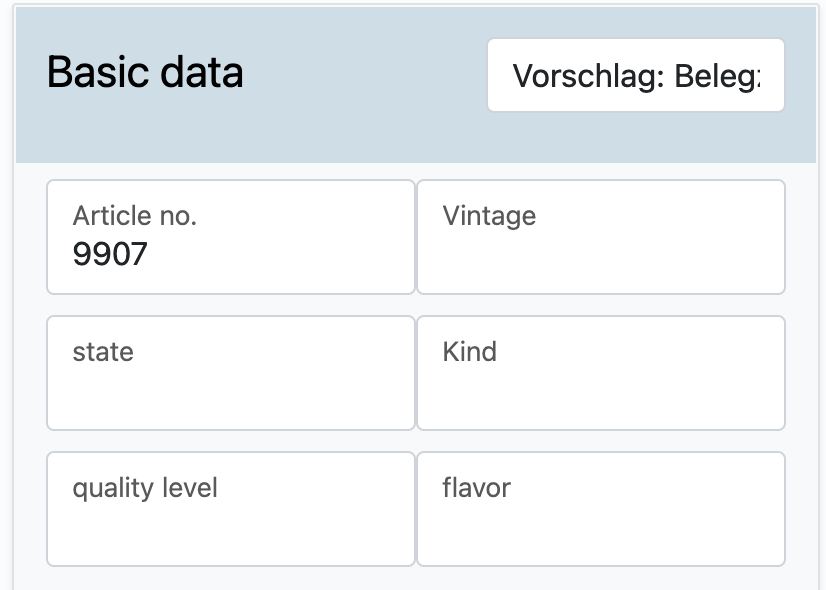
Task: Click empty area below flavor label
Action: (600, 534)
